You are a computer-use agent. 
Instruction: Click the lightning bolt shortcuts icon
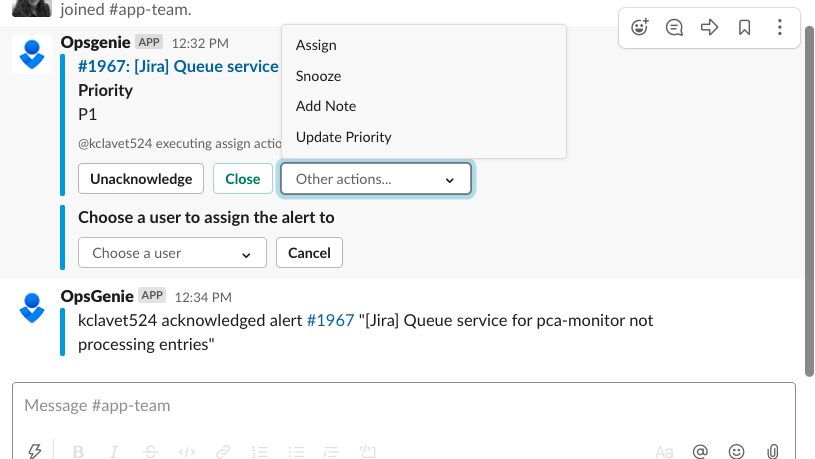(x=35, y=451)
